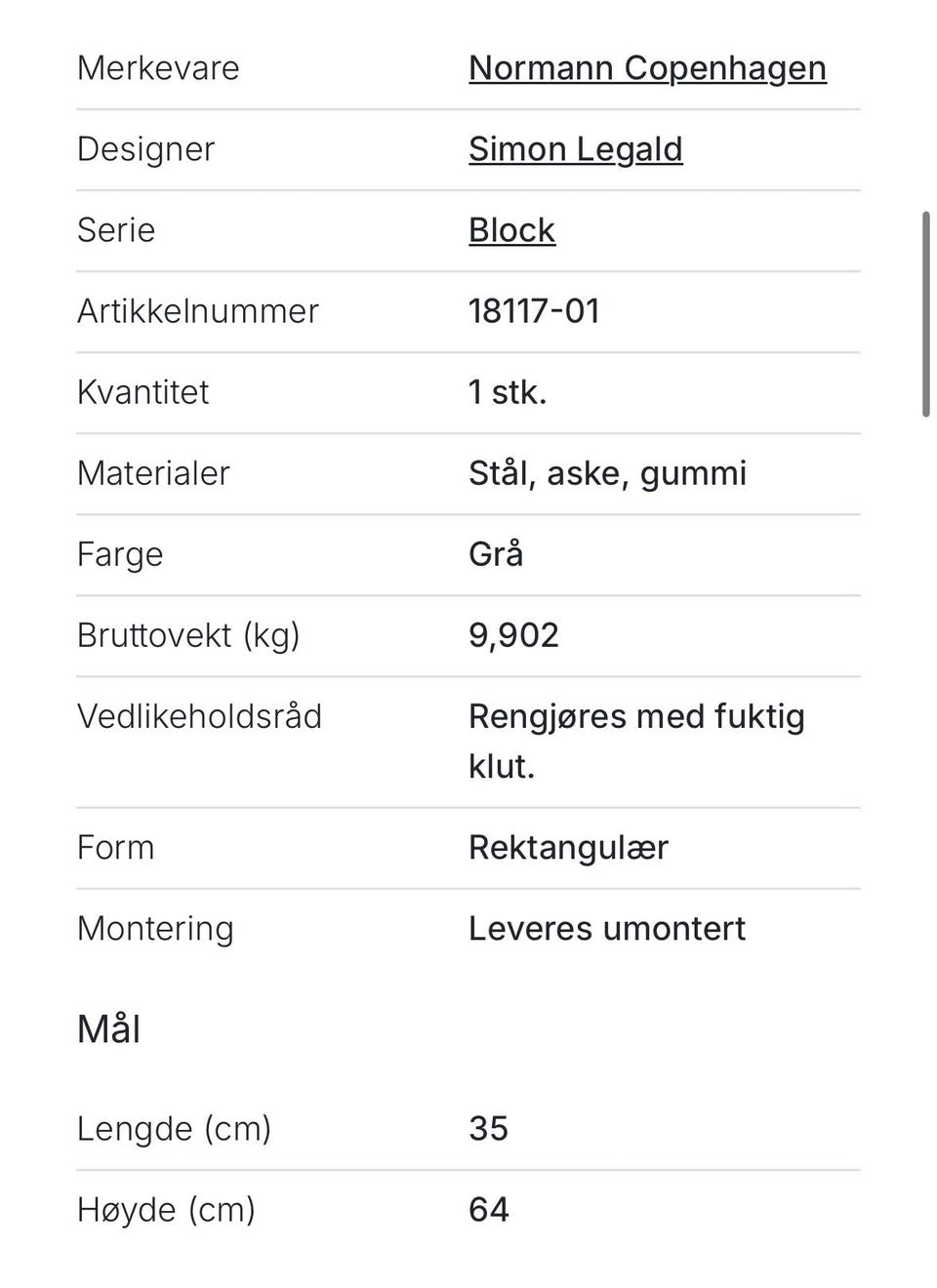Click the Artikkelnummer label
Screen dimensions: 937x1288
pyautogui.click(x=198, y=311)
